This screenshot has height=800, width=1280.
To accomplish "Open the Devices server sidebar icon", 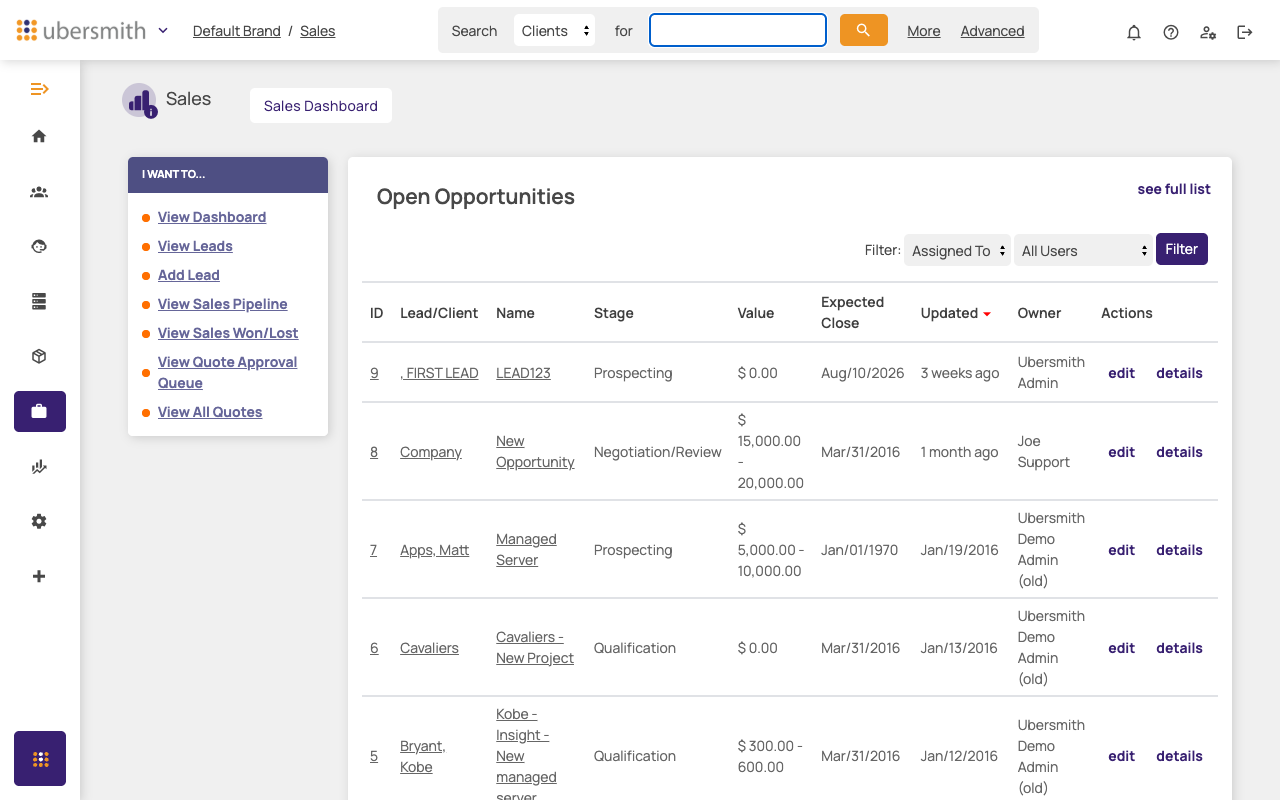I will [39, 301].
